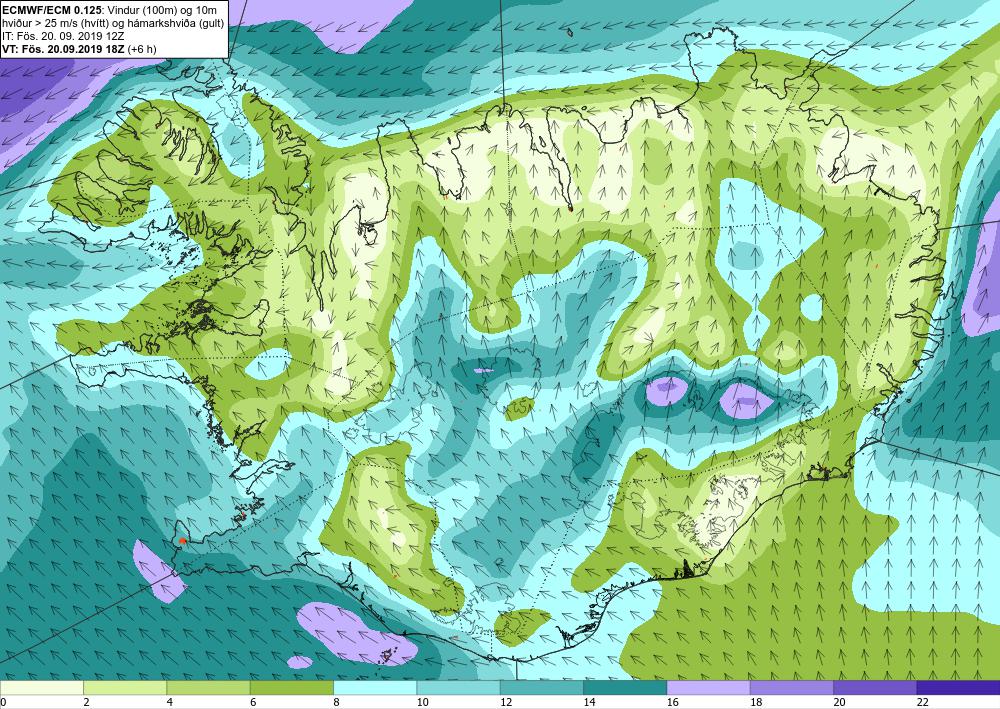Image resolution: width=1000 pixels, height=709 pixels.
Task: Click the teal 12–14 legend swatch
Action: 541,687
